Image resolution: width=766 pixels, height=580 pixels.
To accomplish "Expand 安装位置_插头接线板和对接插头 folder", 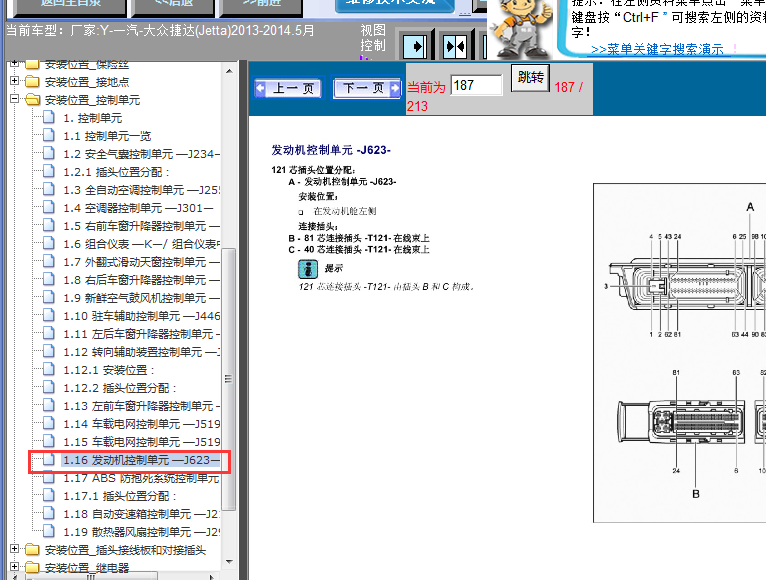I will coord(15,549).
